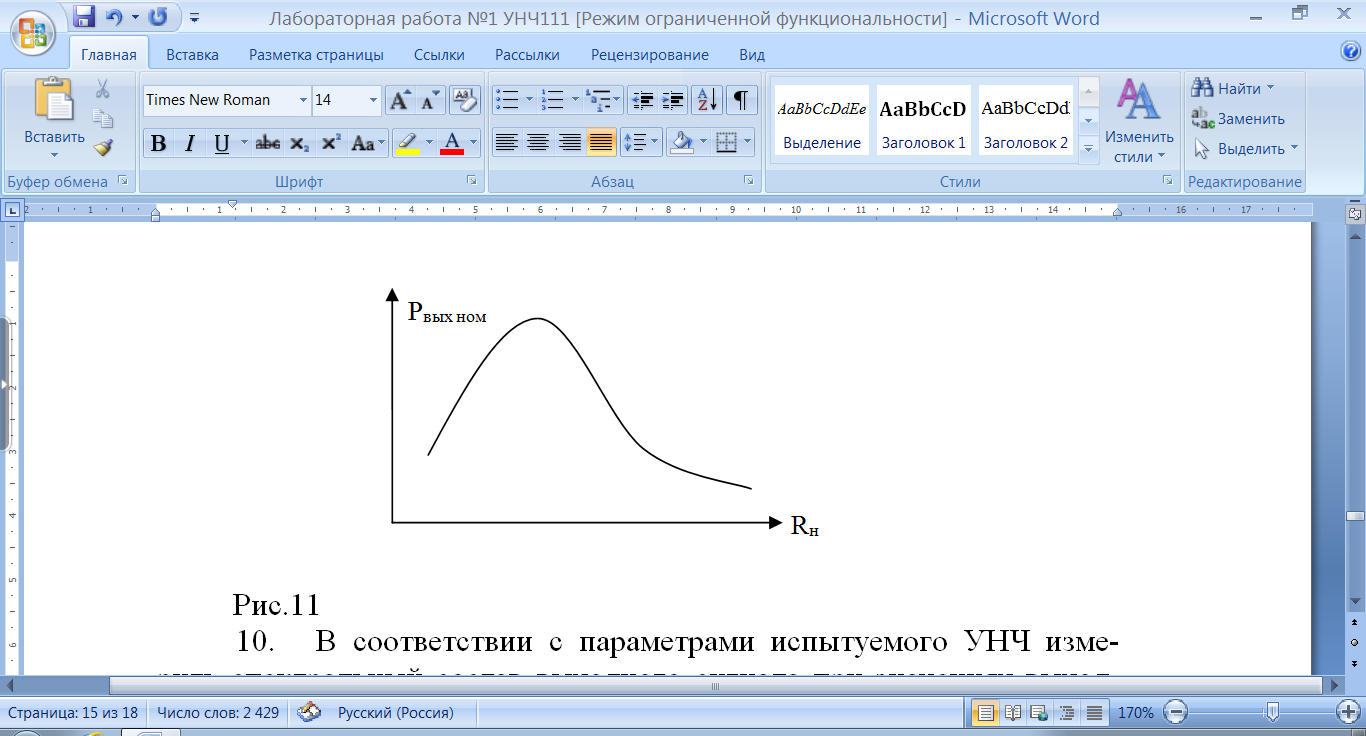Image resolution: width=1366 pixels, height=736 pixels.
Task: Switch to the Вставка tab
Action: point(192,55)
